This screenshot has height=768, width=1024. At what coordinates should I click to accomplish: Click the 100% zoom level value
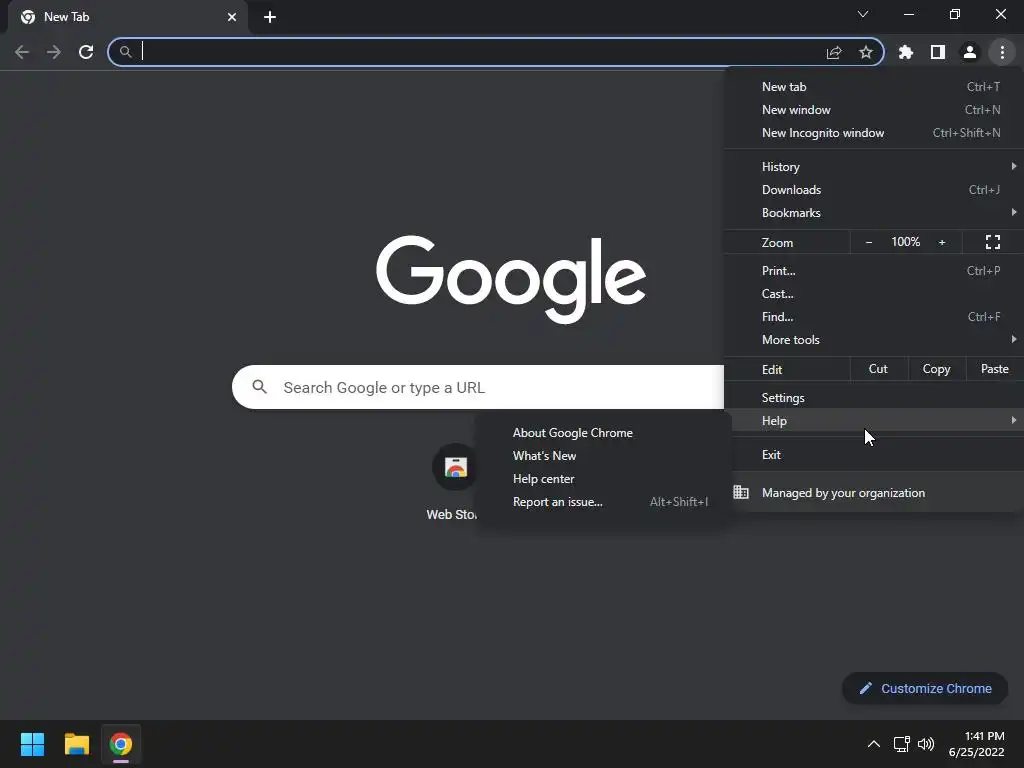tap(905, 242)
